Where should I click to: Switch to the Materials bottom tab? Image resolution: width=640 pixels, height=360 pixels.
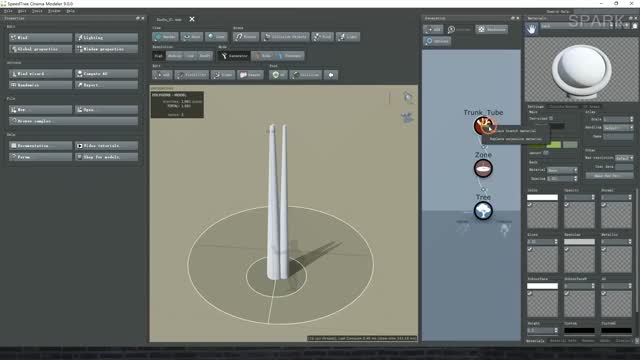536,341
